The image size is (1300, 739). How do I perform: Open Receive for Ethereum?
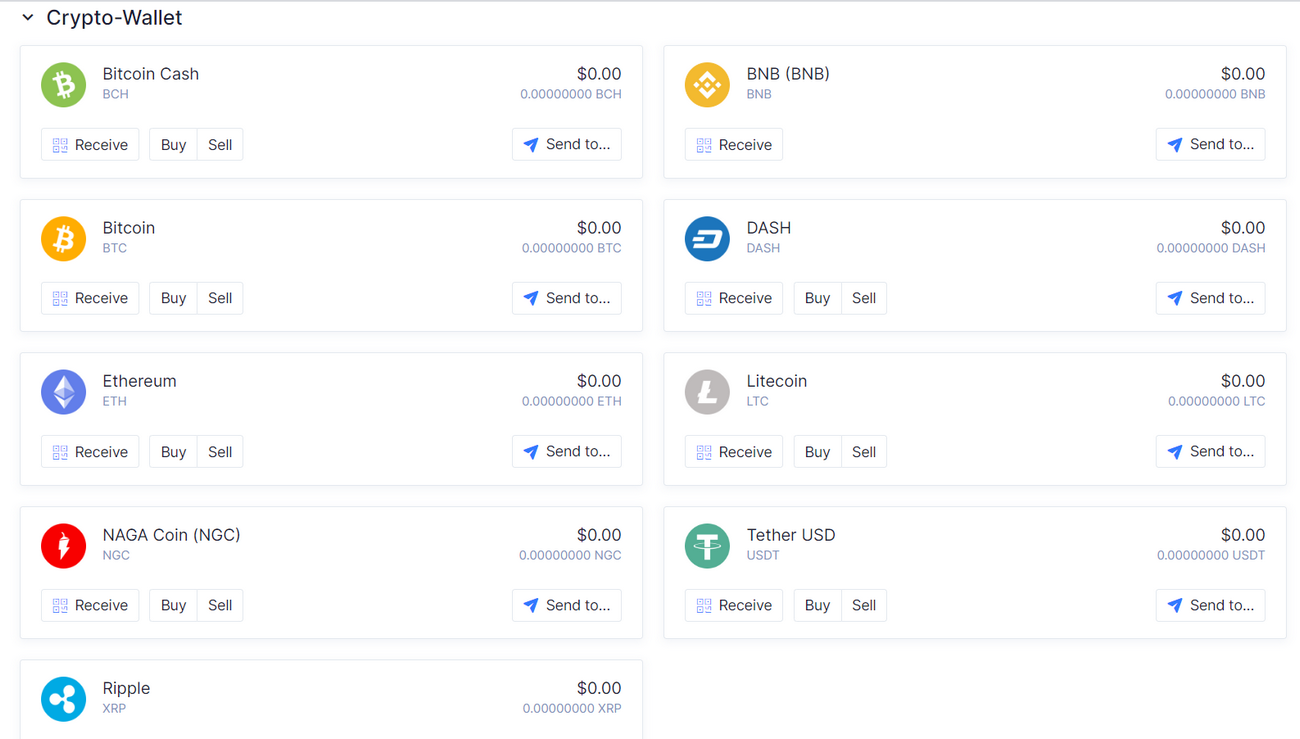coord(90,452)
